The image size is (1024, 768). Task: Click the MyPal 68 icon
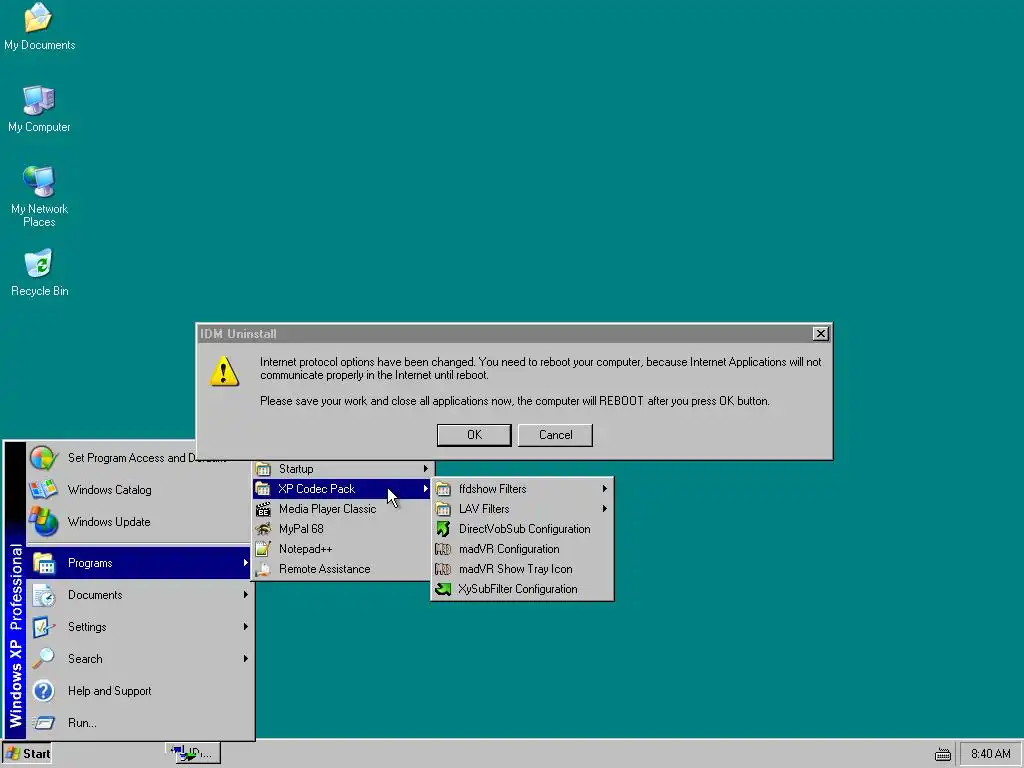(x=263, y=529)
